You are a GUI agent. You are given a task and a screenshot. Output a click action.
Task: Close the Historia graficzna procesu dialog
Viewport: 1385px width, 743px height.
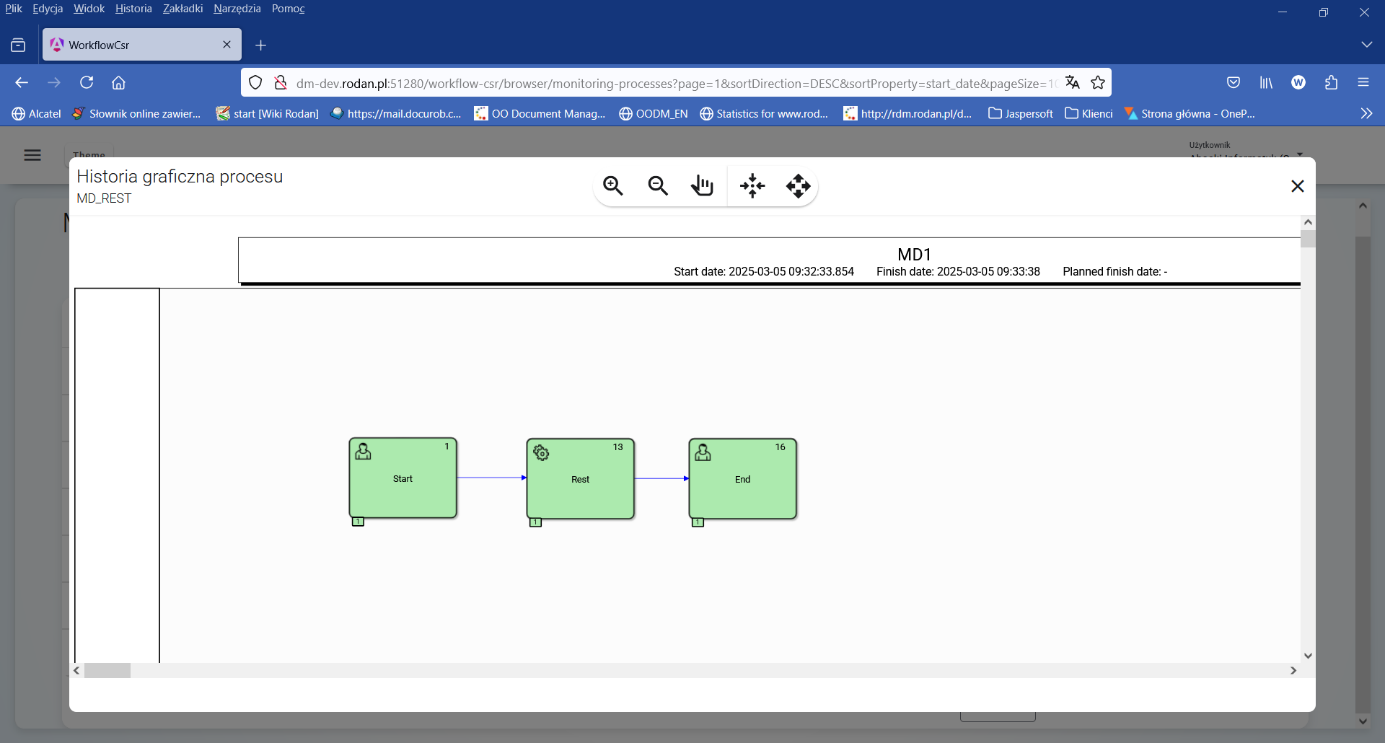tap(1297, 186)
